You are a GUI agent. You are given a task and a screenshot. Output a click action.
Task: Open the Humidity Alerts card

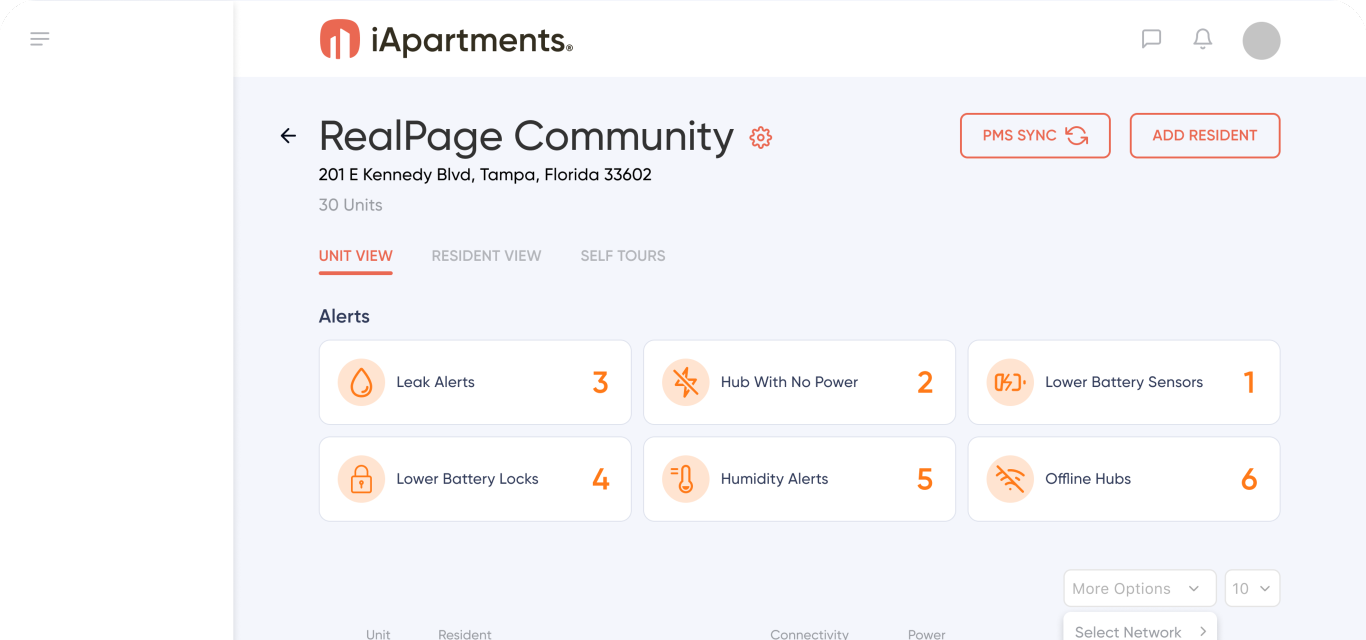tap(799, 479)
